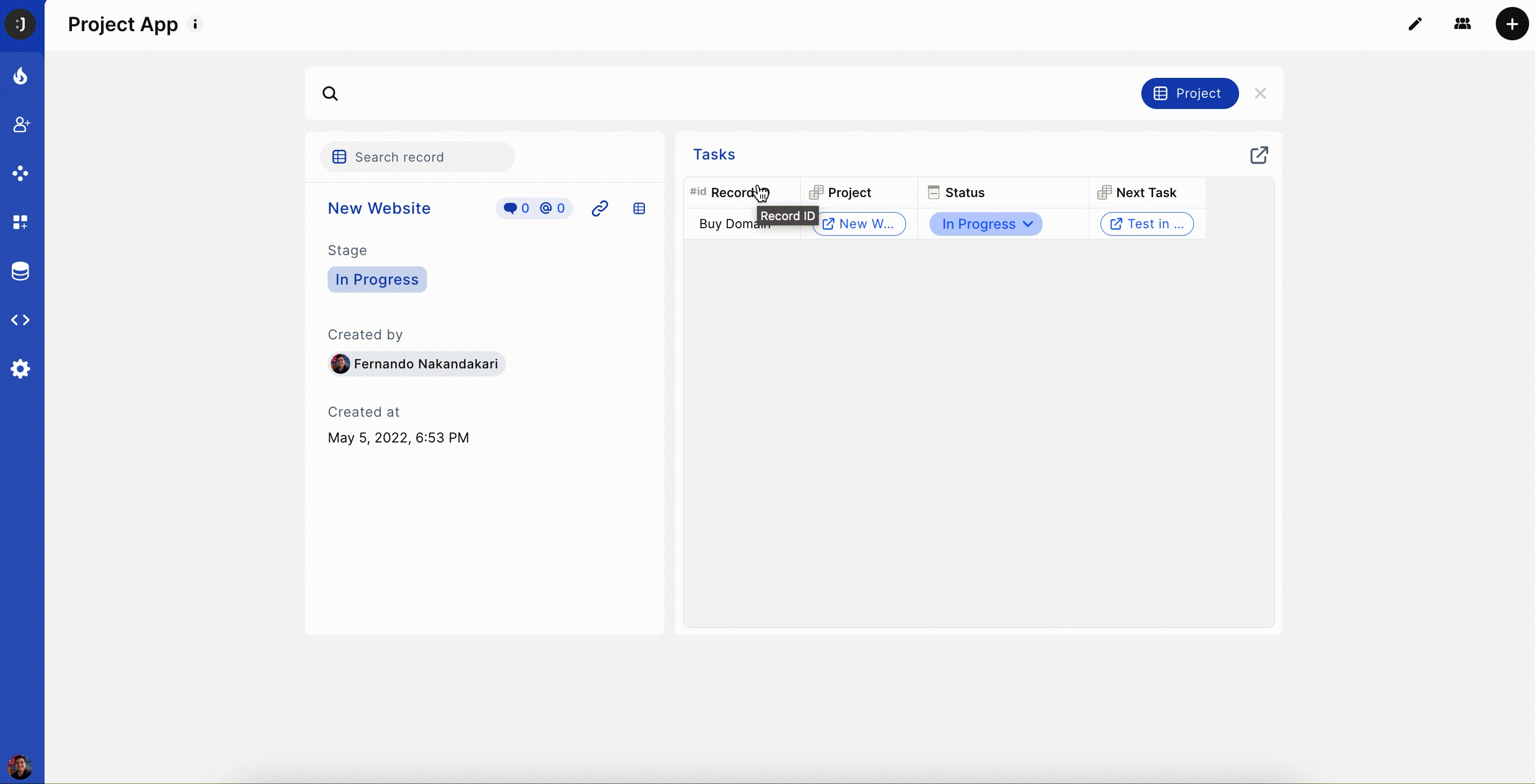Screen dimensions: 1535x784
Task: Open the Test in next task link
Action: pos(1147,224)
